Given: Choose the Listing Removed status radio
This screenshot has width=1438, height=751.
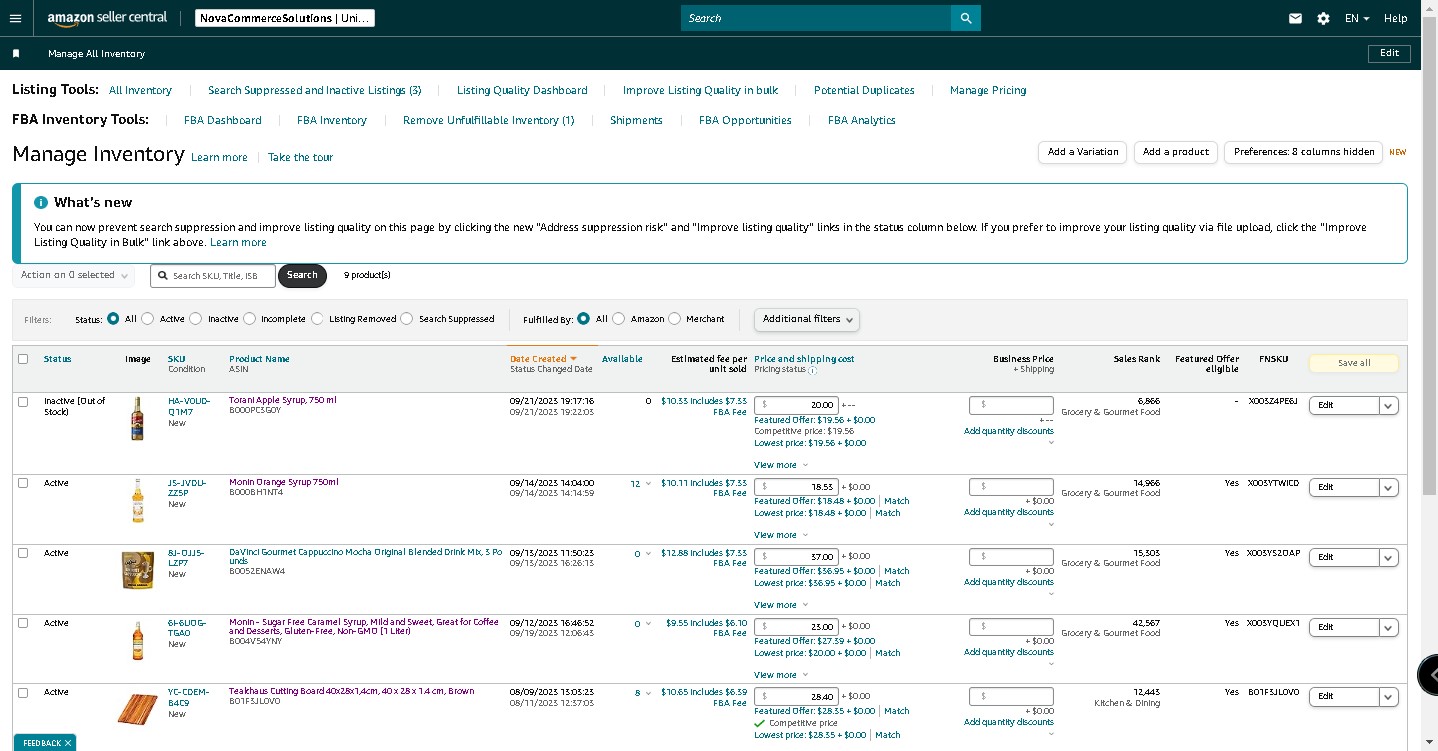Looking at the screenshot, I should 318,319.
